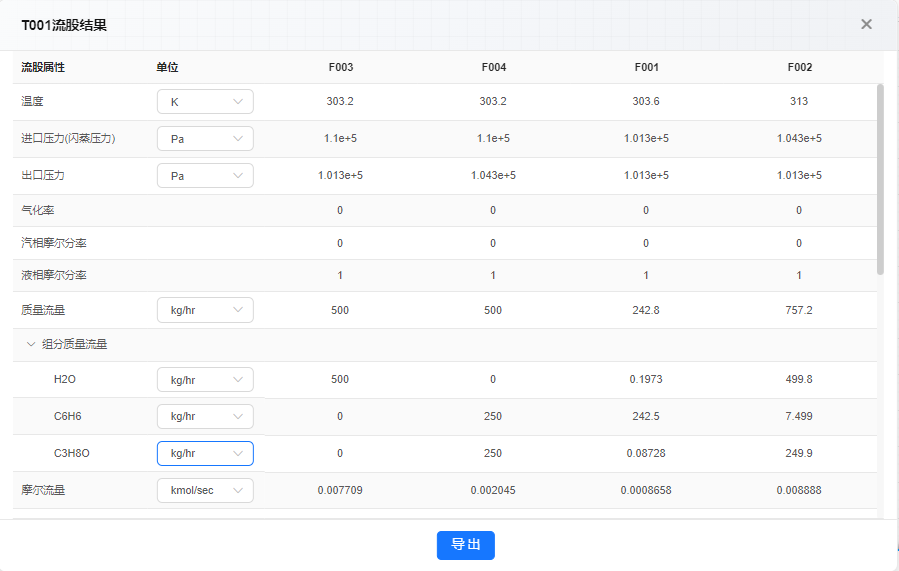The width and height of the screenshot is (899, 571).
Task: Open the C6H6 component unit dropdown
Action: pos(205,416)
